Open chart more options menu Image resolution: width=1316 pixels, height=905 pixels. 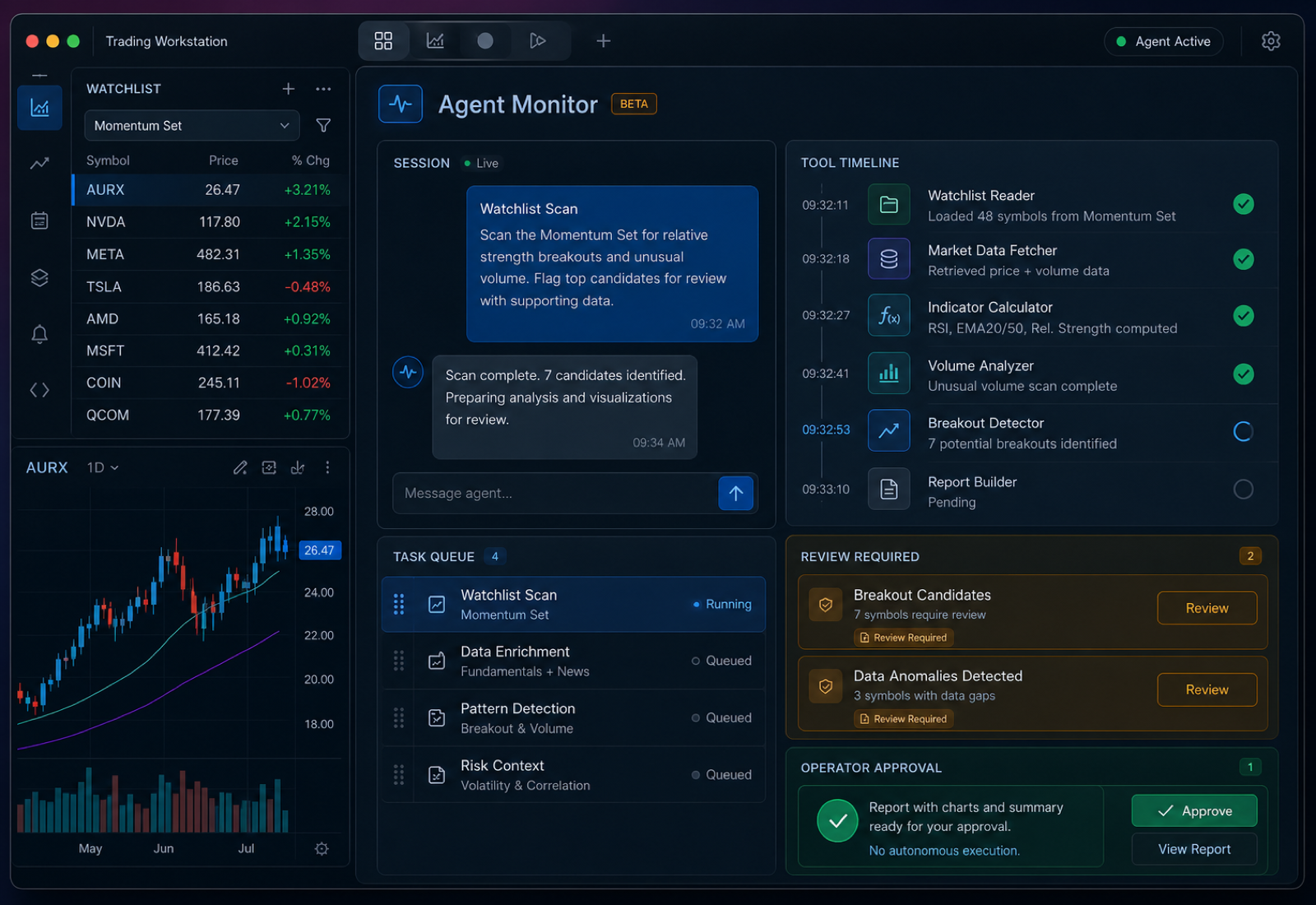tap(327, 467)
